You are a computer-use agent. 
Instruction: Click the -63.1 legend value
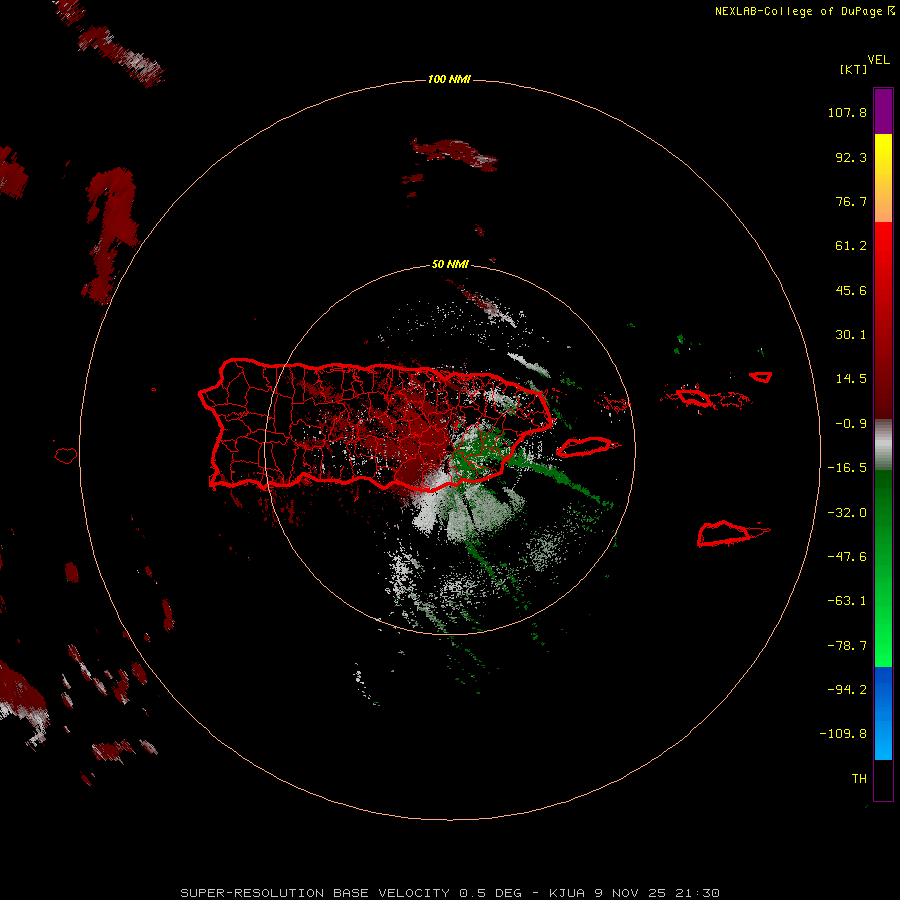847,601
